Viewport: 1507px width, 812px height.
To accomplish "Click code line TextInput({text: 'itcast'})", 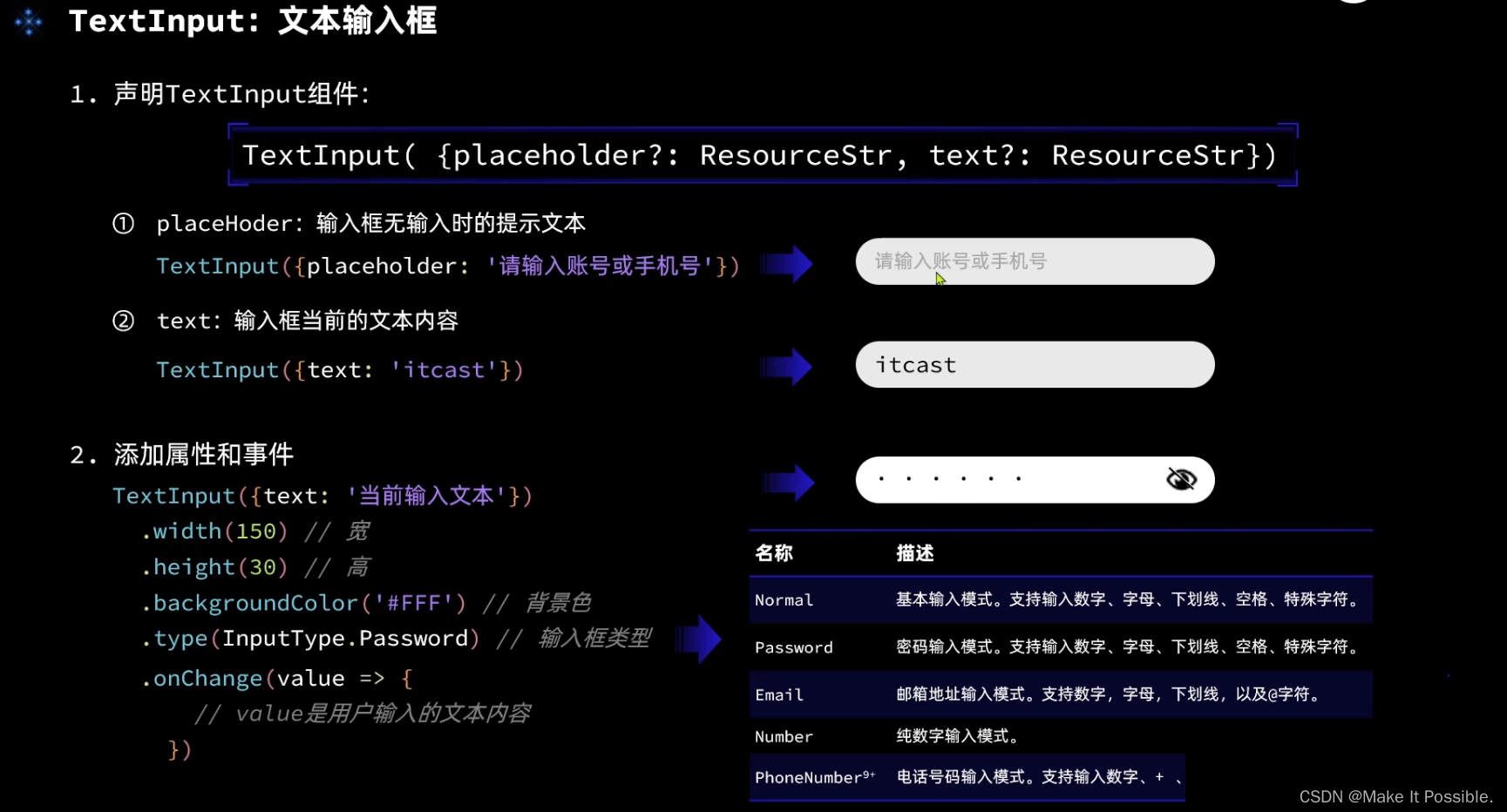I will coord(340,370).
